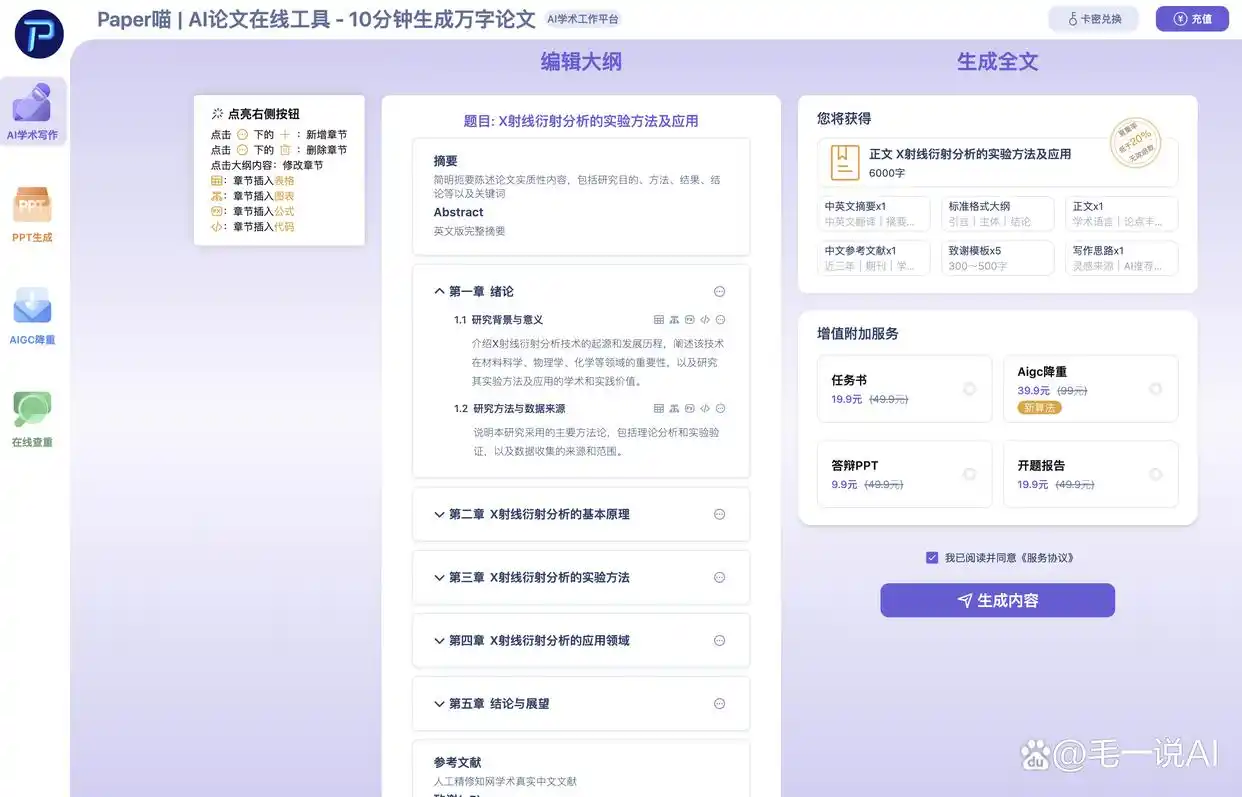1242x797 pixels.
Task: Select the Aigc降重 add-on service
Action: [x=1090, y=388]
